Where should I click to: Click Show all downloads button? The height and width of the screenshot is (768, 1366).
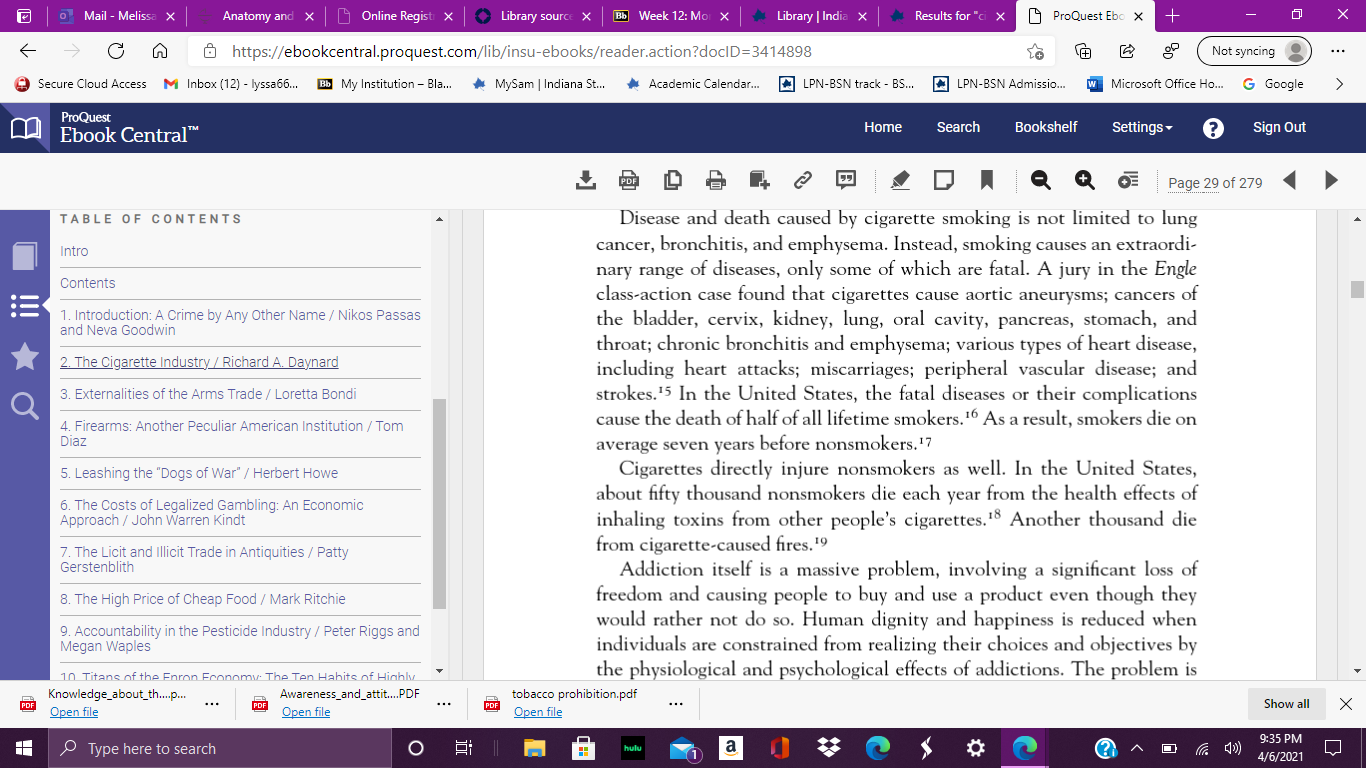(1286, 704)
